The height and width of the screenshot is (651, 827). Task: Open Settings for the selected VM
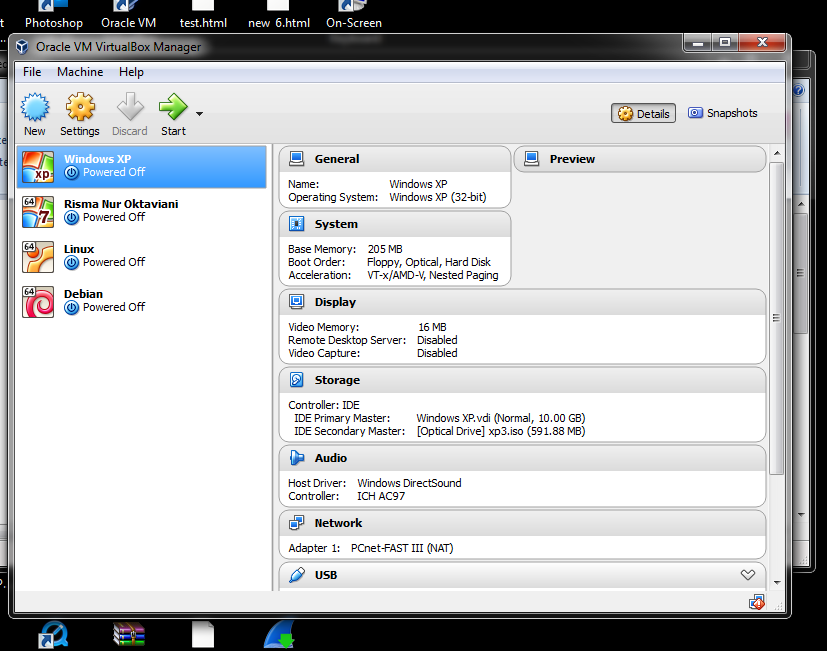click(80, 113)
